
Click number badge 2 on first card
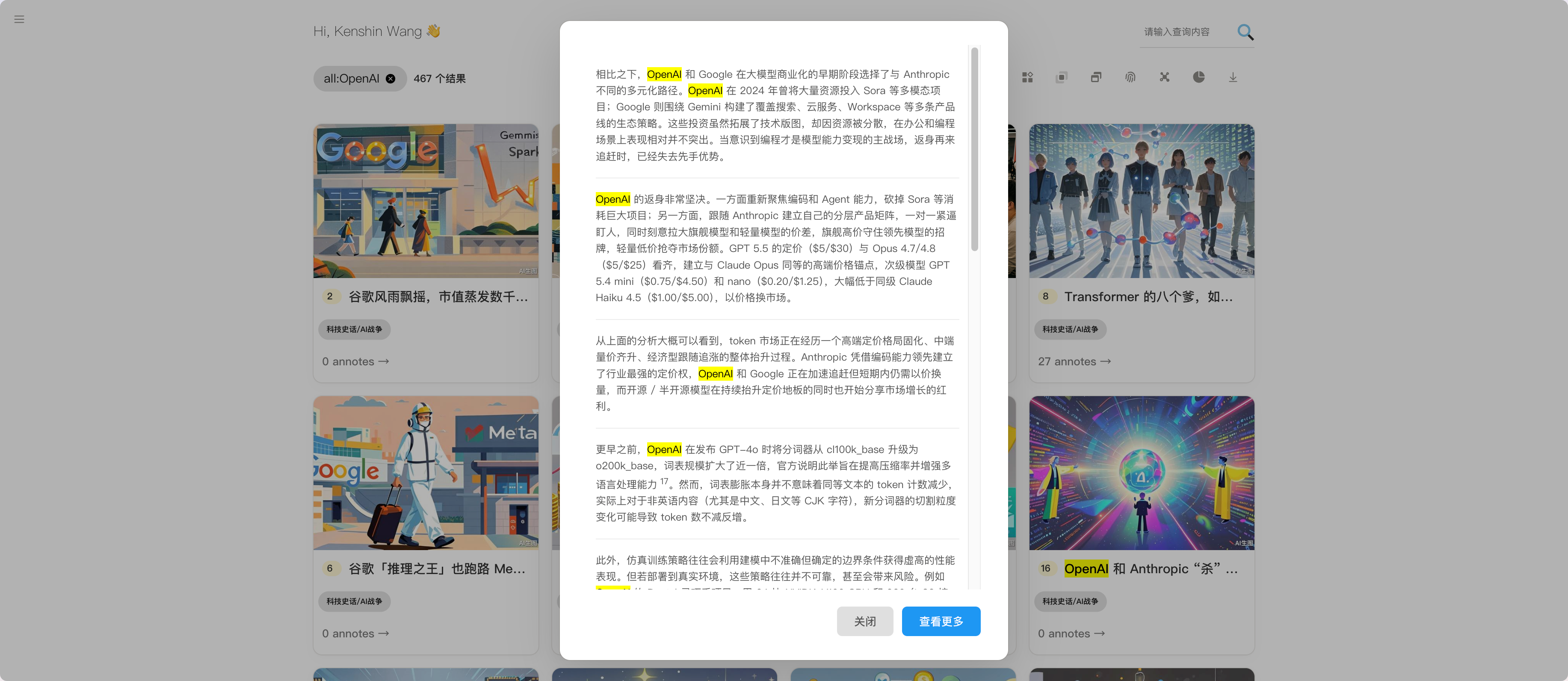(x=330, y=296)
